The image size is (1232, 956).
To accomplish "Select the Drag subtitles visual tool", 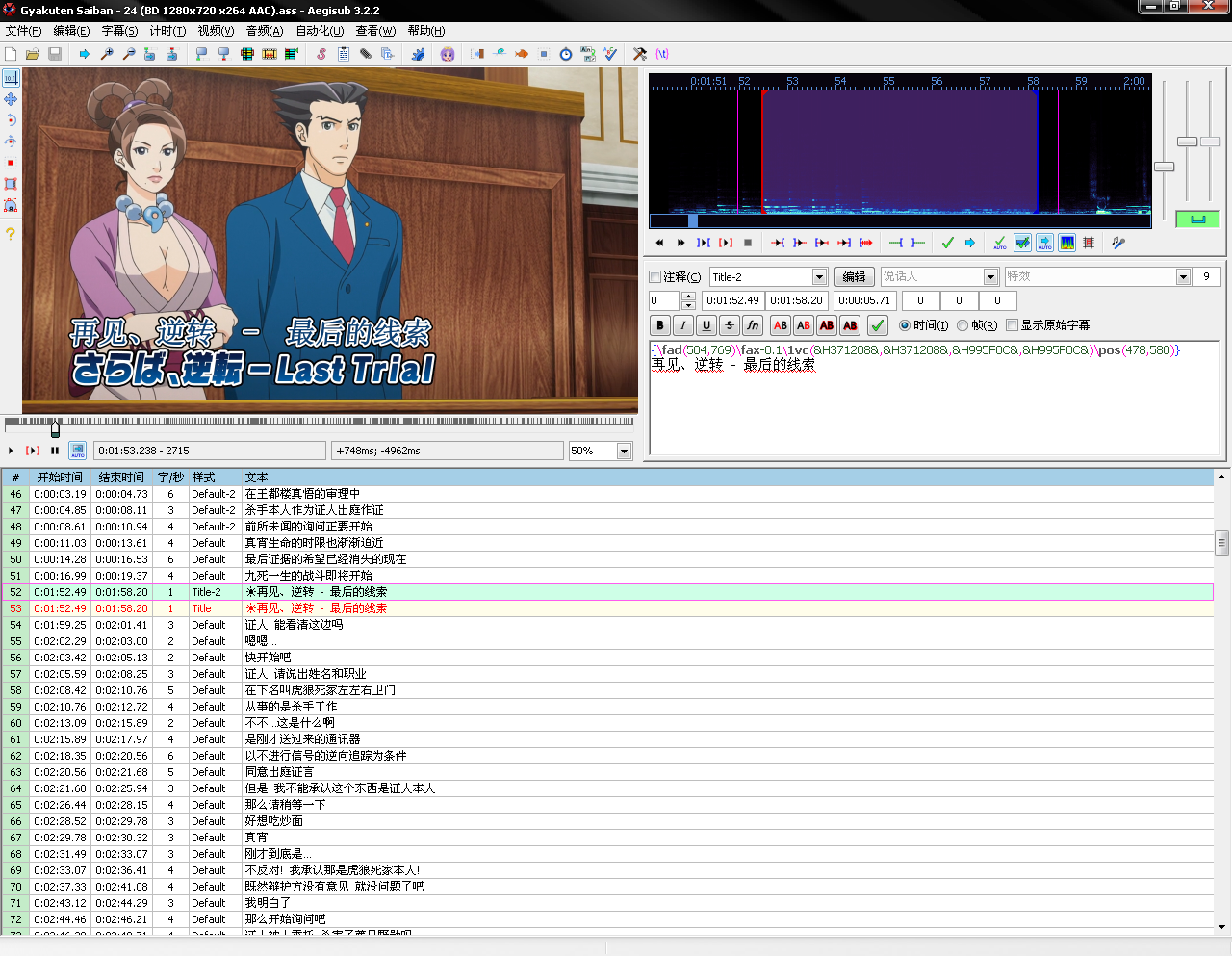I will pos(11,99).
